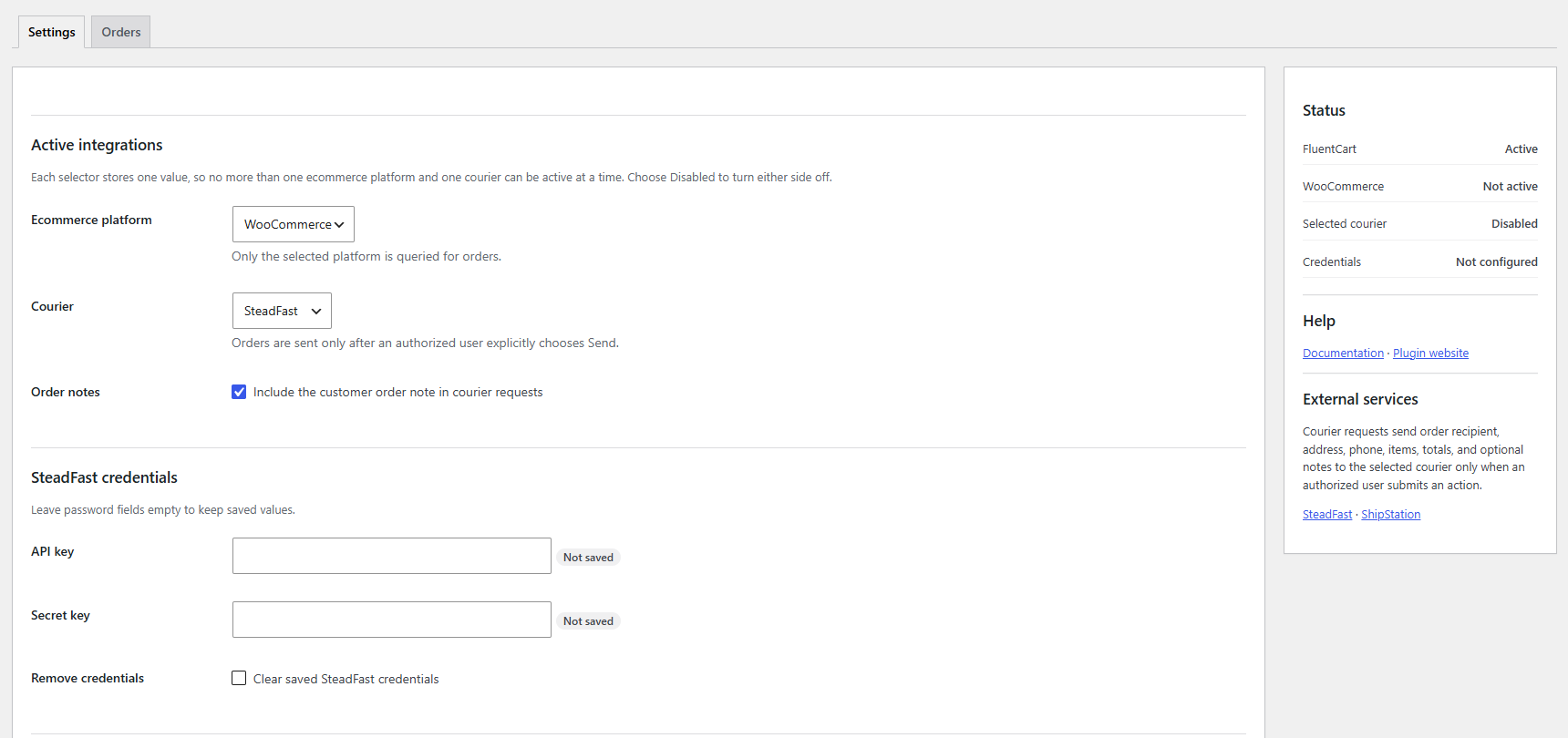Expand the Courier dropdown showing SteadFast
This screenshot has height=738, width=1568.
pyautogui.click(x=282, y=311)
